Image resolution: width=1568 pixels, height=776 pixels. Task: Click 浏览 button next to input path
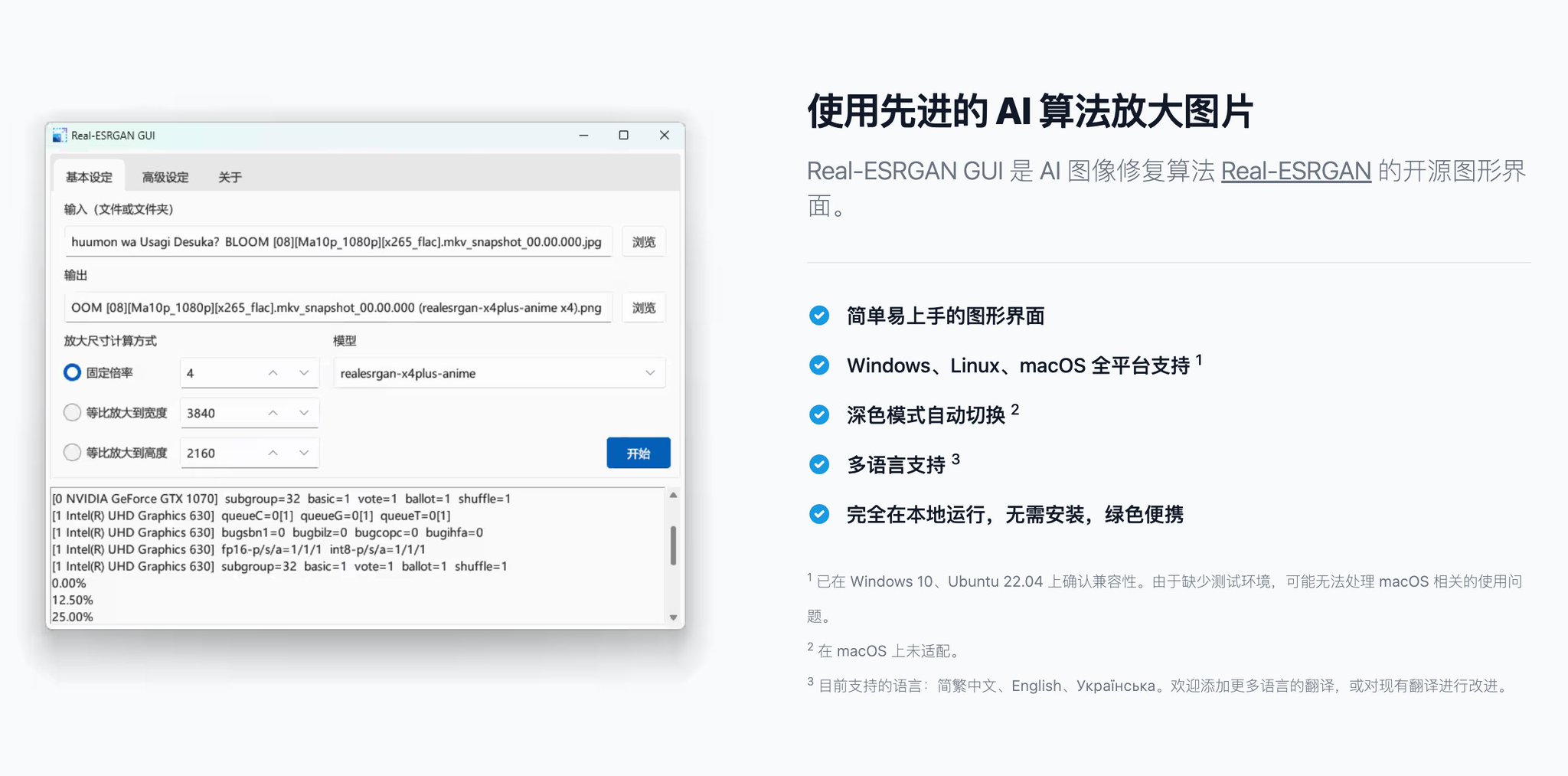click(644, 242)
